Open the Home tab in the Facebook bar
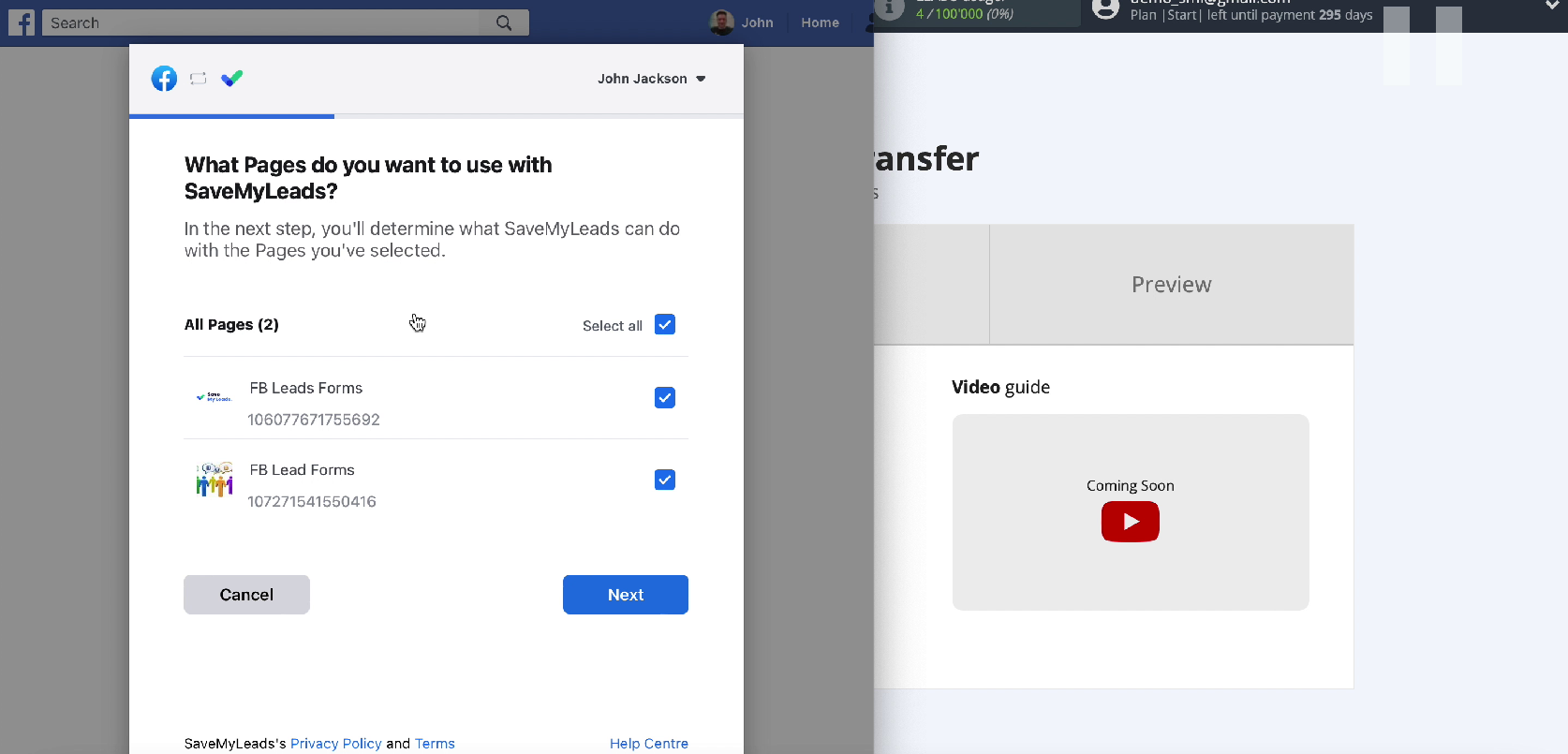The image size is (1568, 754). 820,22
